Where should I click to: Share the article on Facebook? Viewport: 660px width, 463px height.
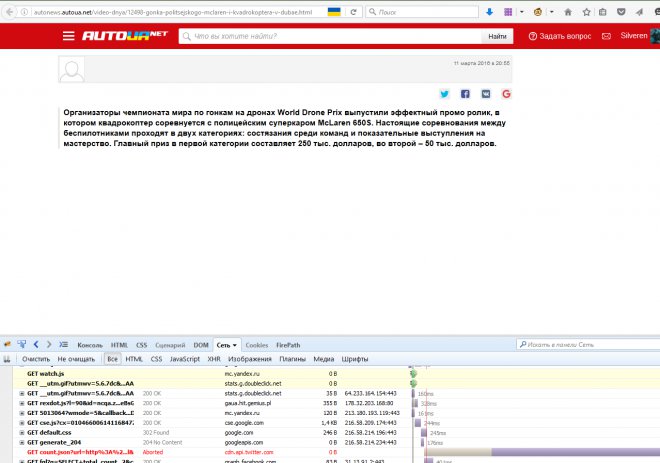pos(466,94)
